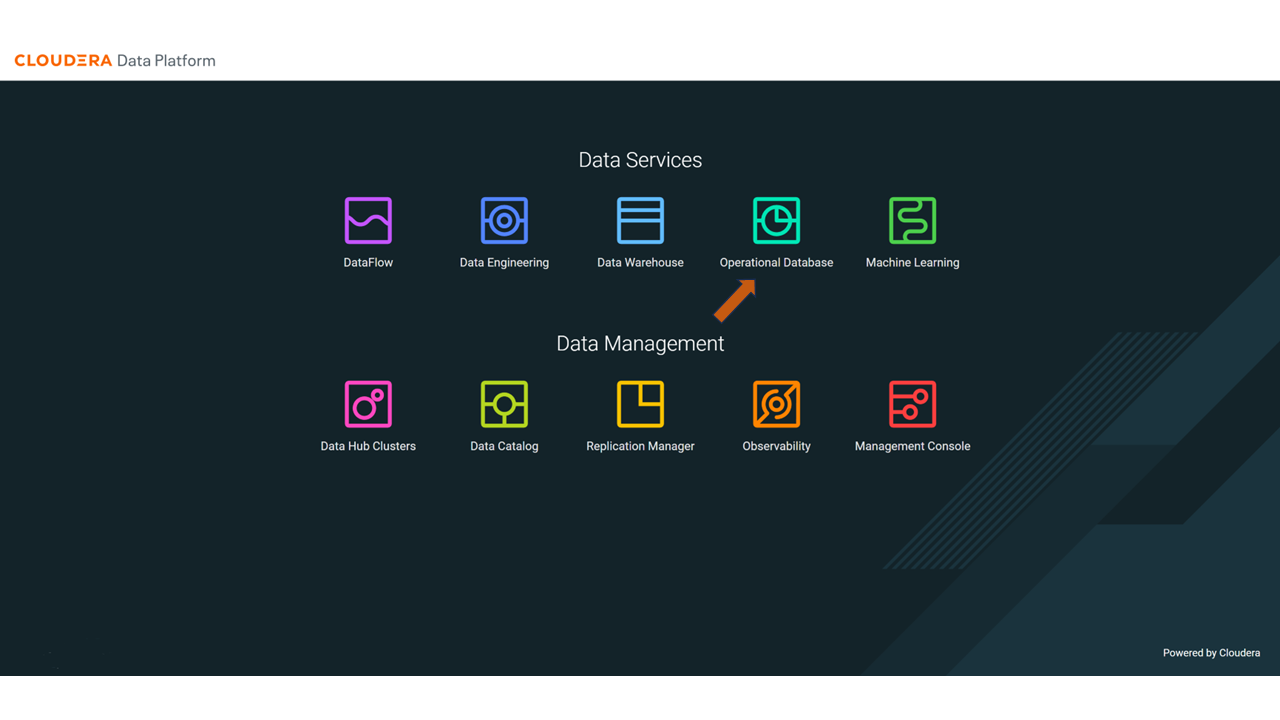Launch the Machine Learning icon

[x=912, y=221]
